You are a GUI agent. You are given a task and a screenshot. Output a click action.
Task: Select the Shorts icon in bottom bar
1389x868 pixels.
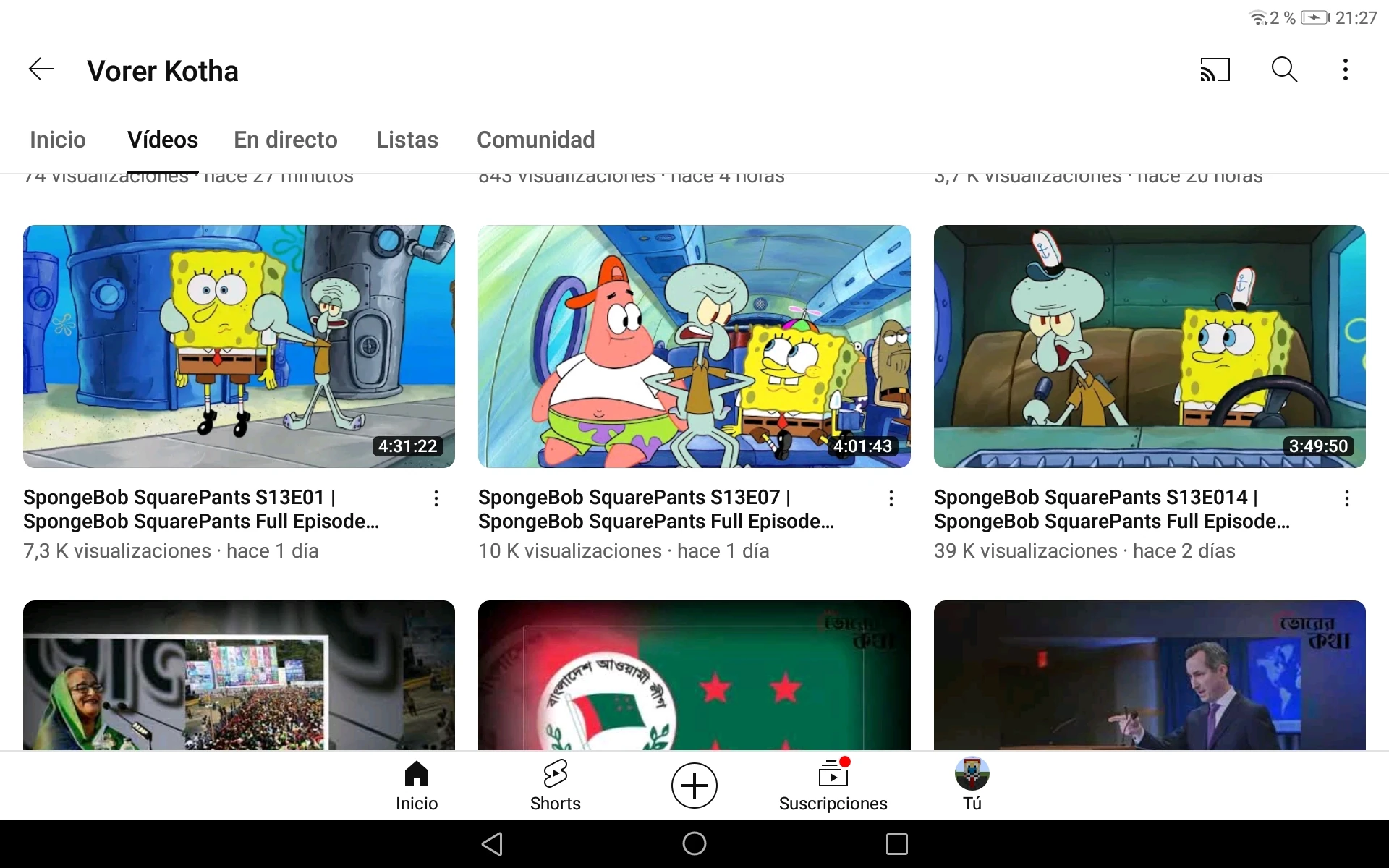[555, 785]
